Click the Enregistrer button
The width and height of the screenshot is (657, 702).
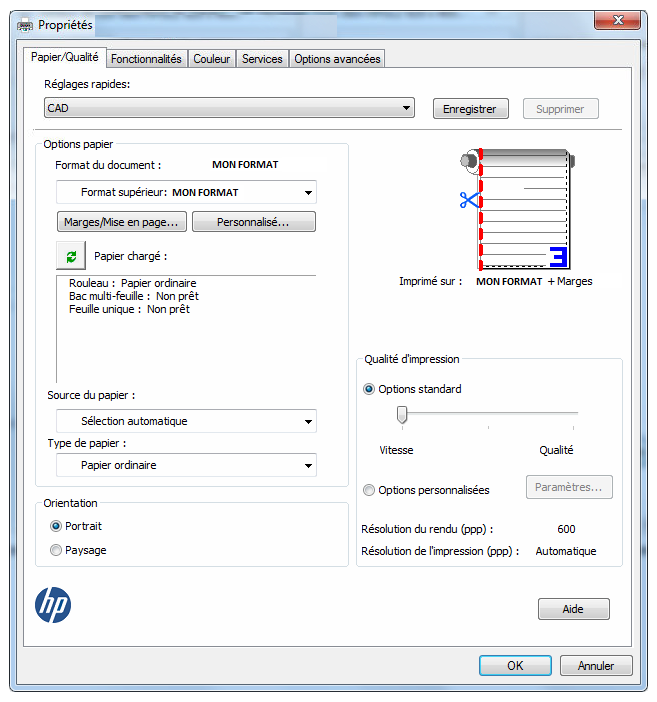(x=470, y=109)
